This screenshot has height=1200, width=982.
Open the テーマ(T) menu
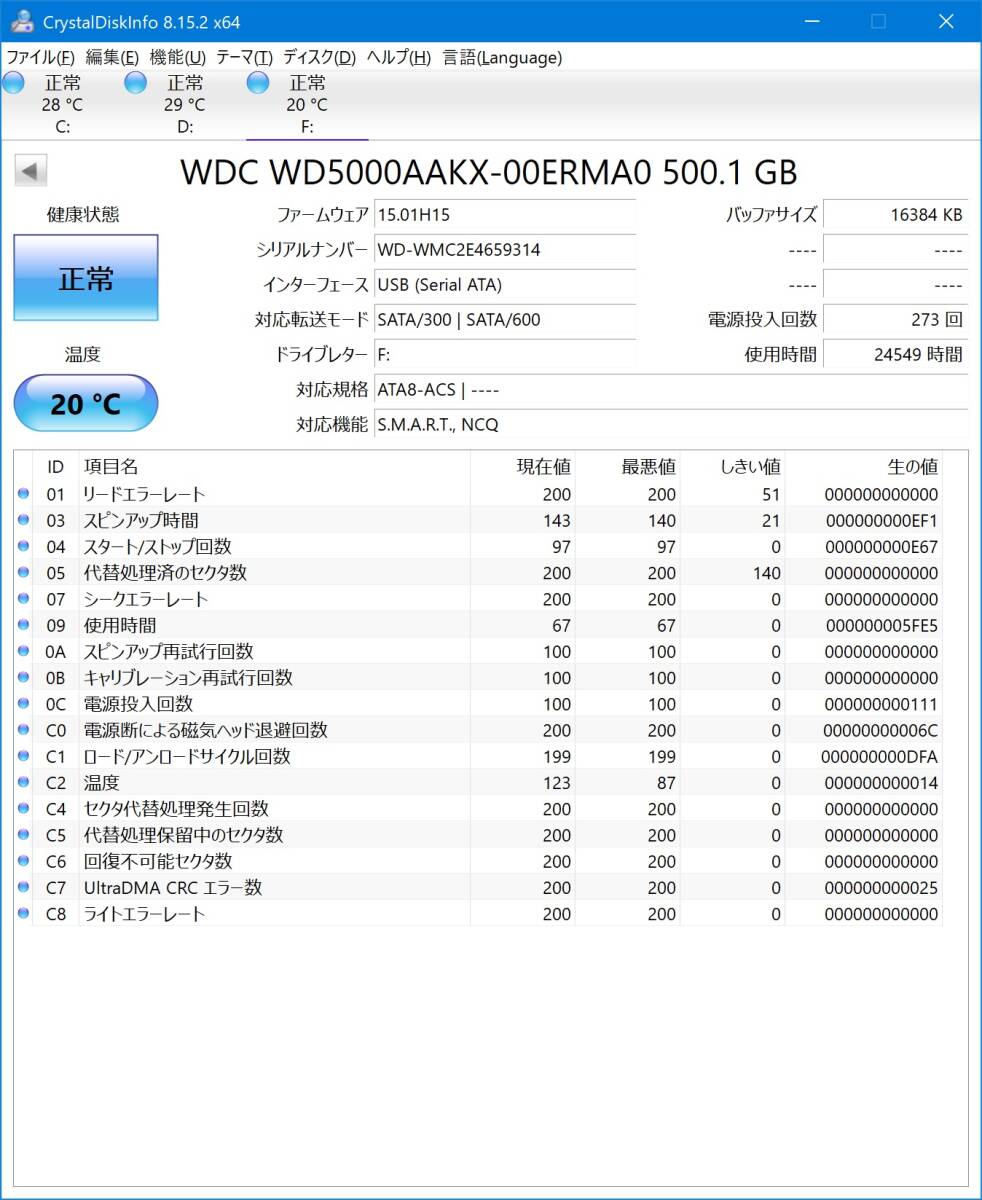(245, 58)
